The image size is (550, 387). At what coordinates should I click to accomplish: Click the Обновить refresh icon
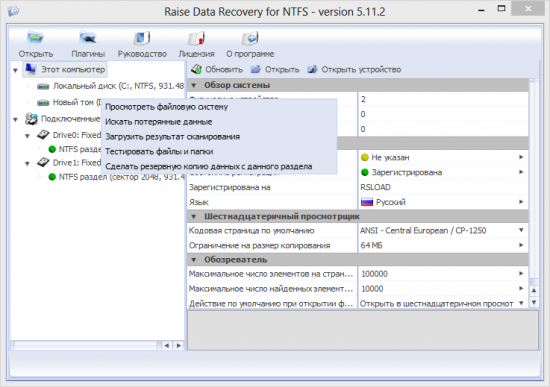(196, 69)
